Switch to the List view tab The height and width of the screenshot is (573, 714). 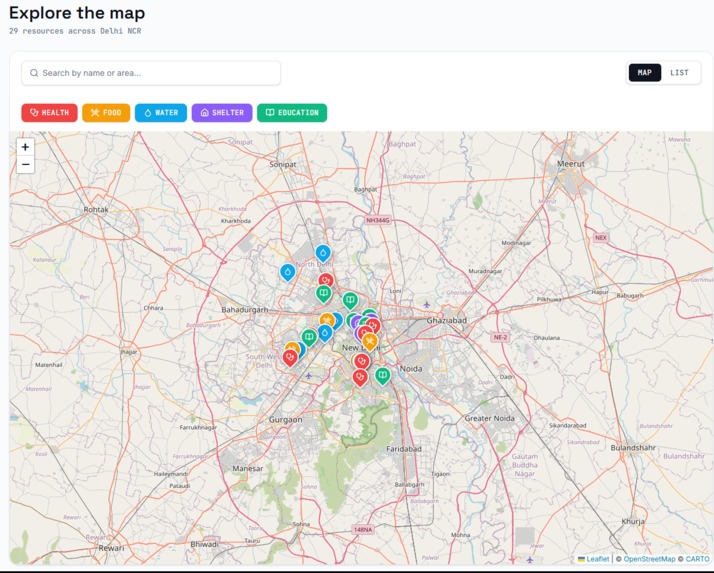(679, 73)
